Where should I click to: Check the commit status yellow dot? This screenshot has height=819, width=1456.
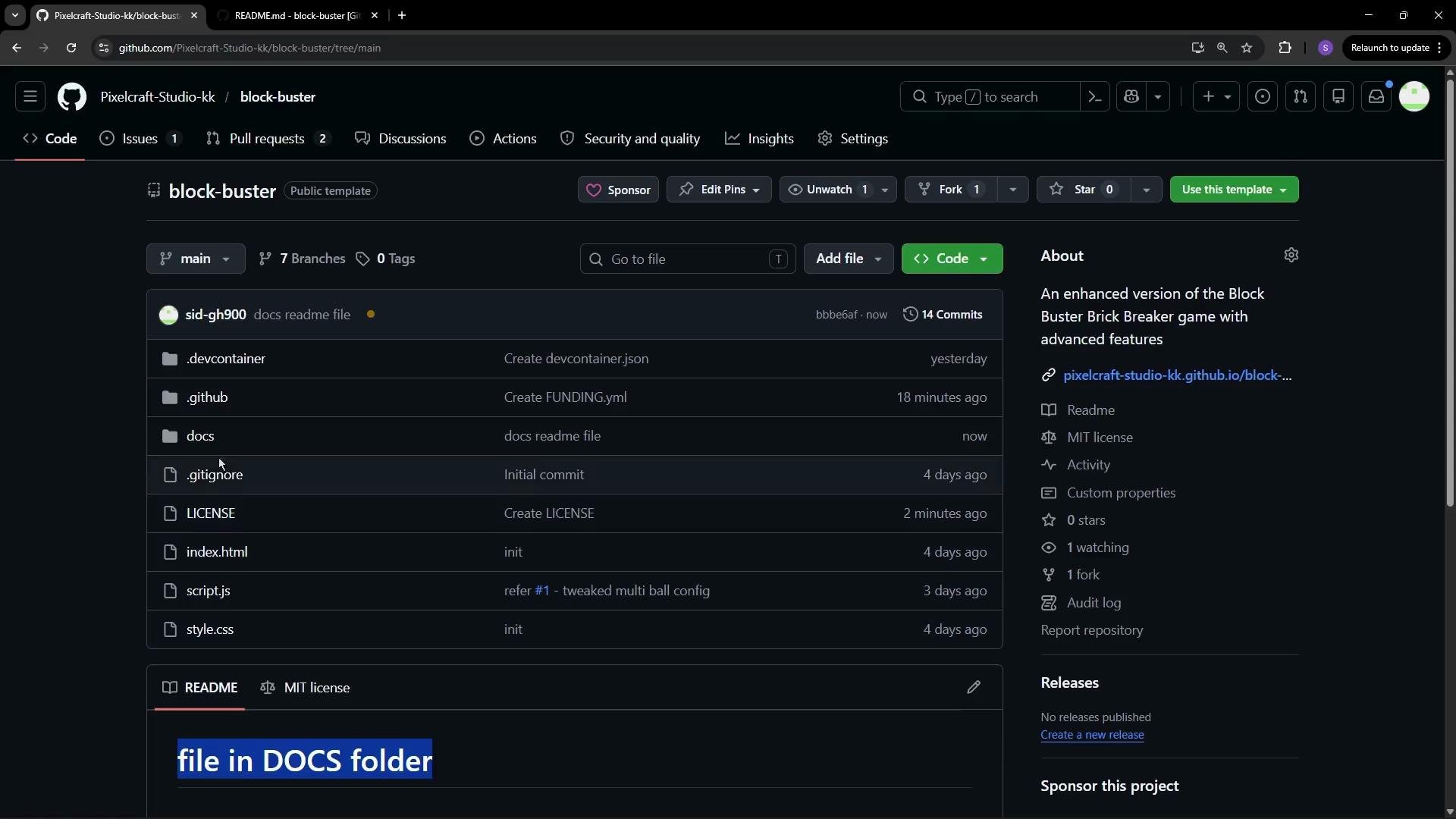(x=371, y=315)
